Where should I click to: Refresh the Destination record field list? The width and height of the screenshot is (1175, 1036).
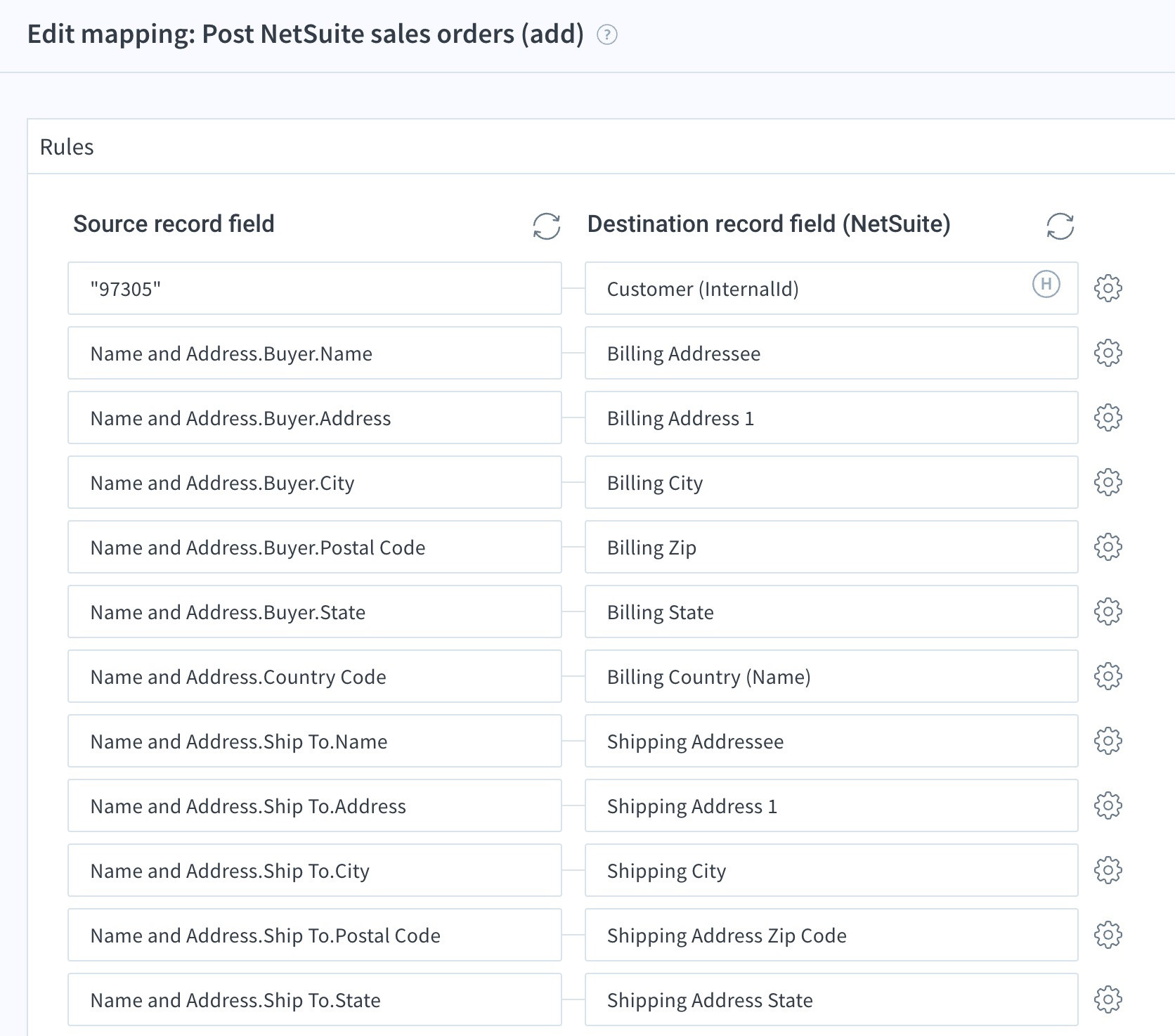click(x=1060, y=226)
